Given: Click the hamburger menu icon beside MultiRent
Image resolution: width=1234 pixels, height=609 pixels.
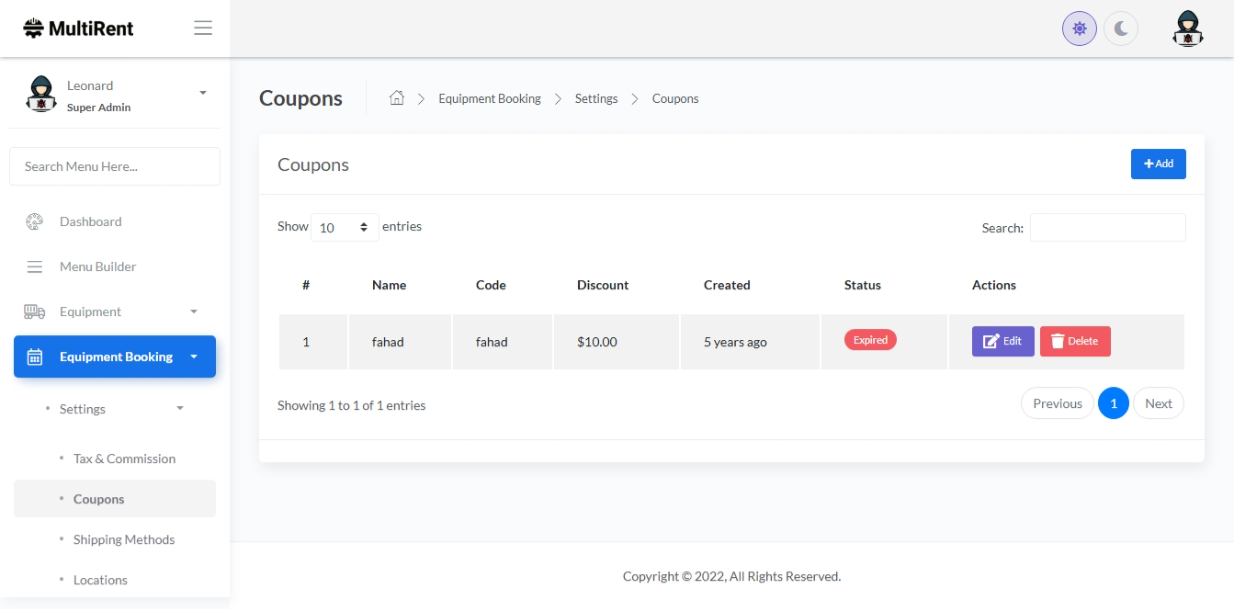Looking at the screenshot, I should [x=203, y=28].
